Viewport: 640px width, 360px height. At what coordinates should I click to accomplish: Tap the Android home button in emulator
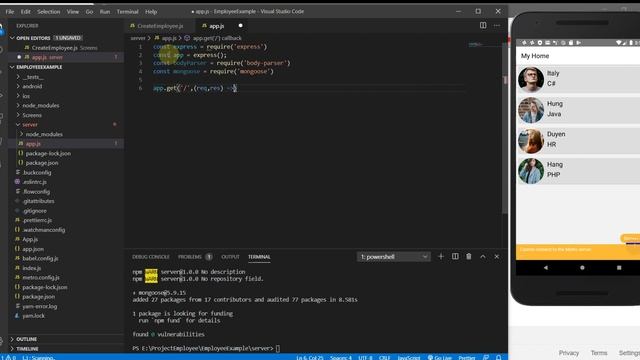point(582,268)
